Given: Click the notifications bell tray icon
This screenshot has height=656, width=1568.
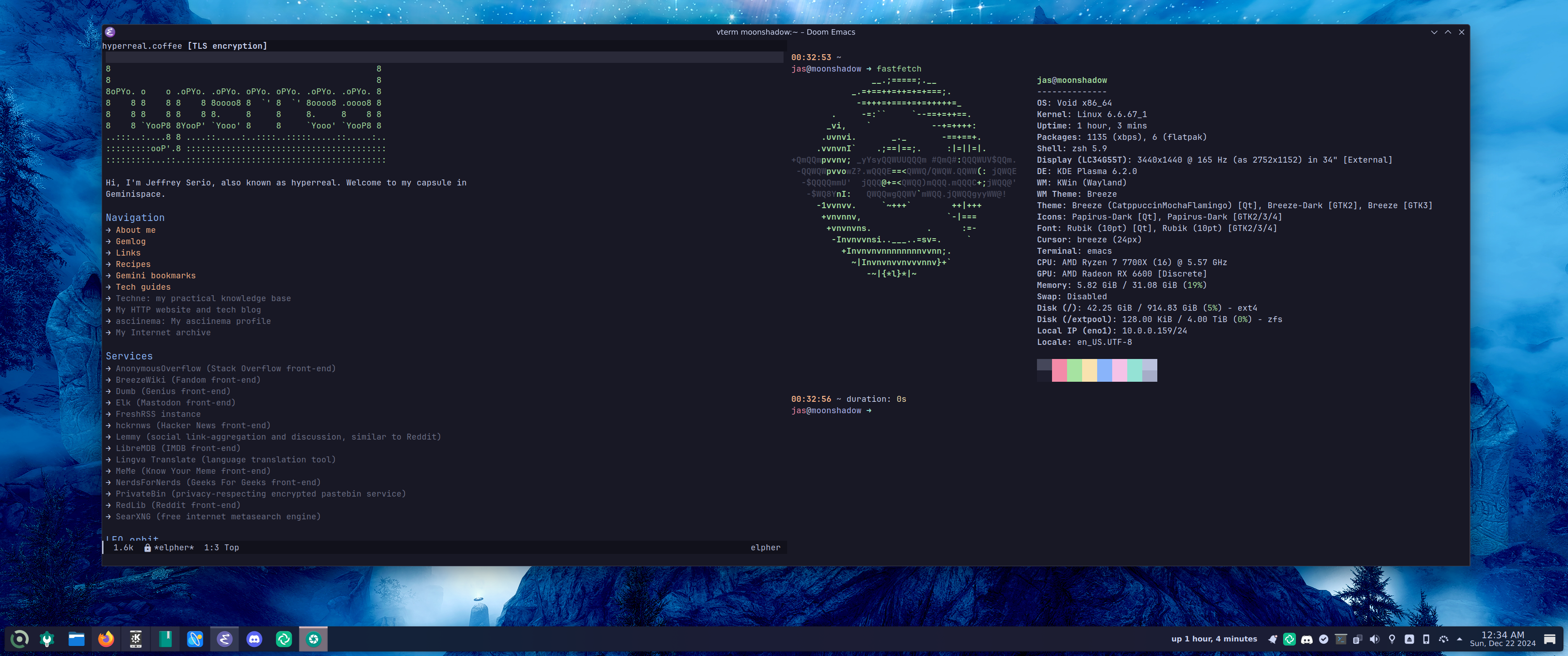Looking at the screenshot, I should (1272, 639).
